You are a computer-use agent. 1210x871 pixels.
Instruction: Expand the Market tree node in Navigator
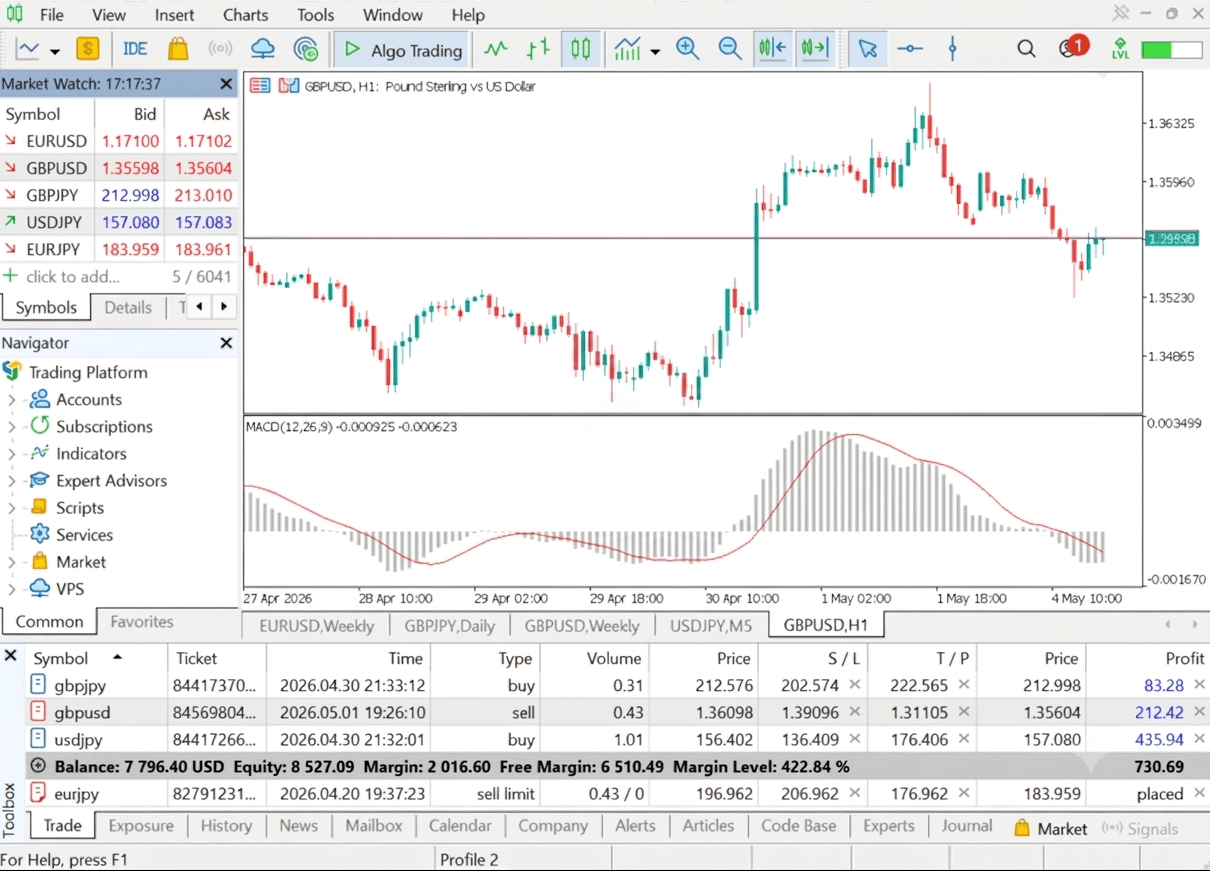[11, 562]
